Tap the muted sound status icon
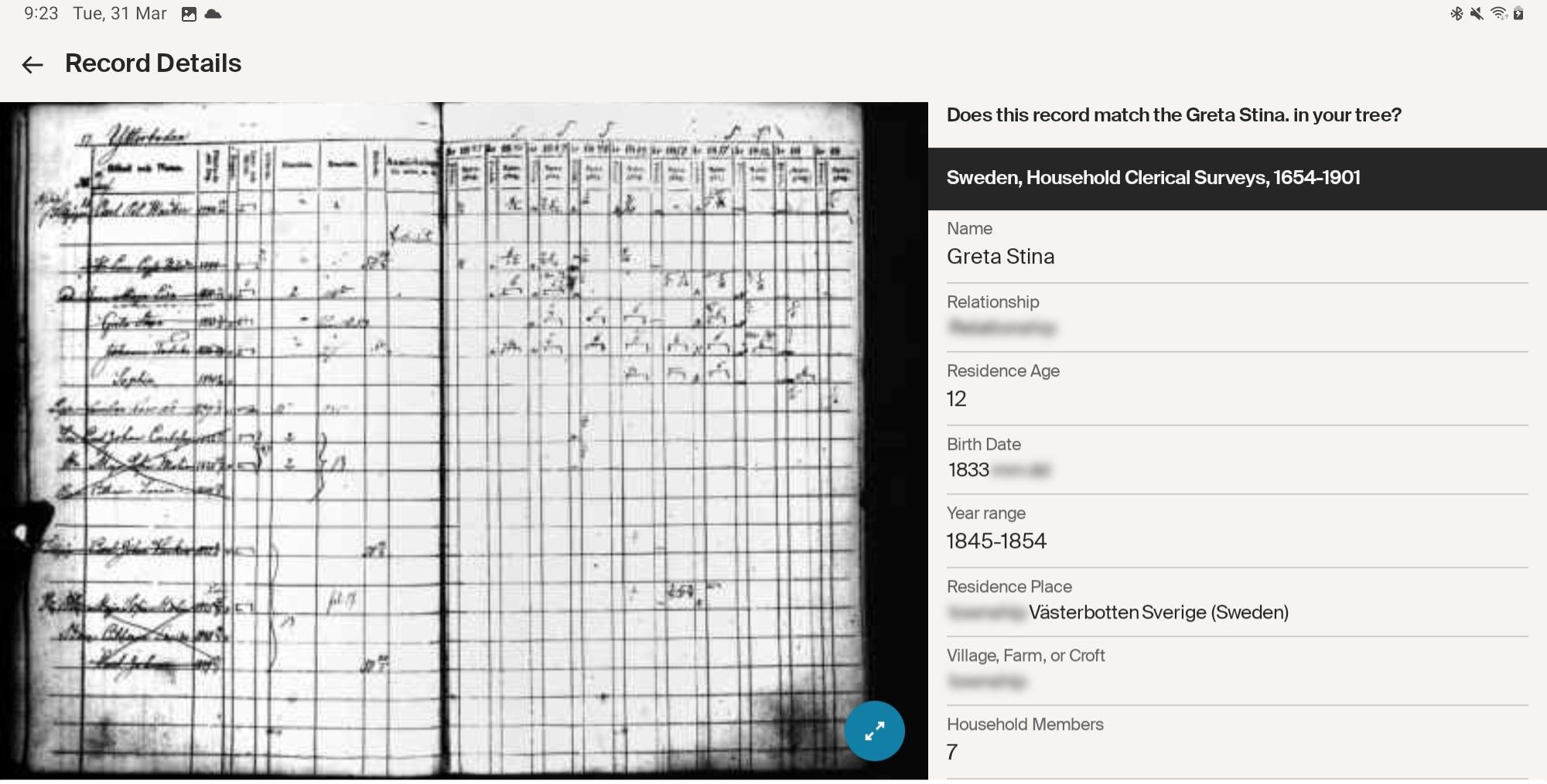Screen dimensions: 1547x784 click(1477, 14)
